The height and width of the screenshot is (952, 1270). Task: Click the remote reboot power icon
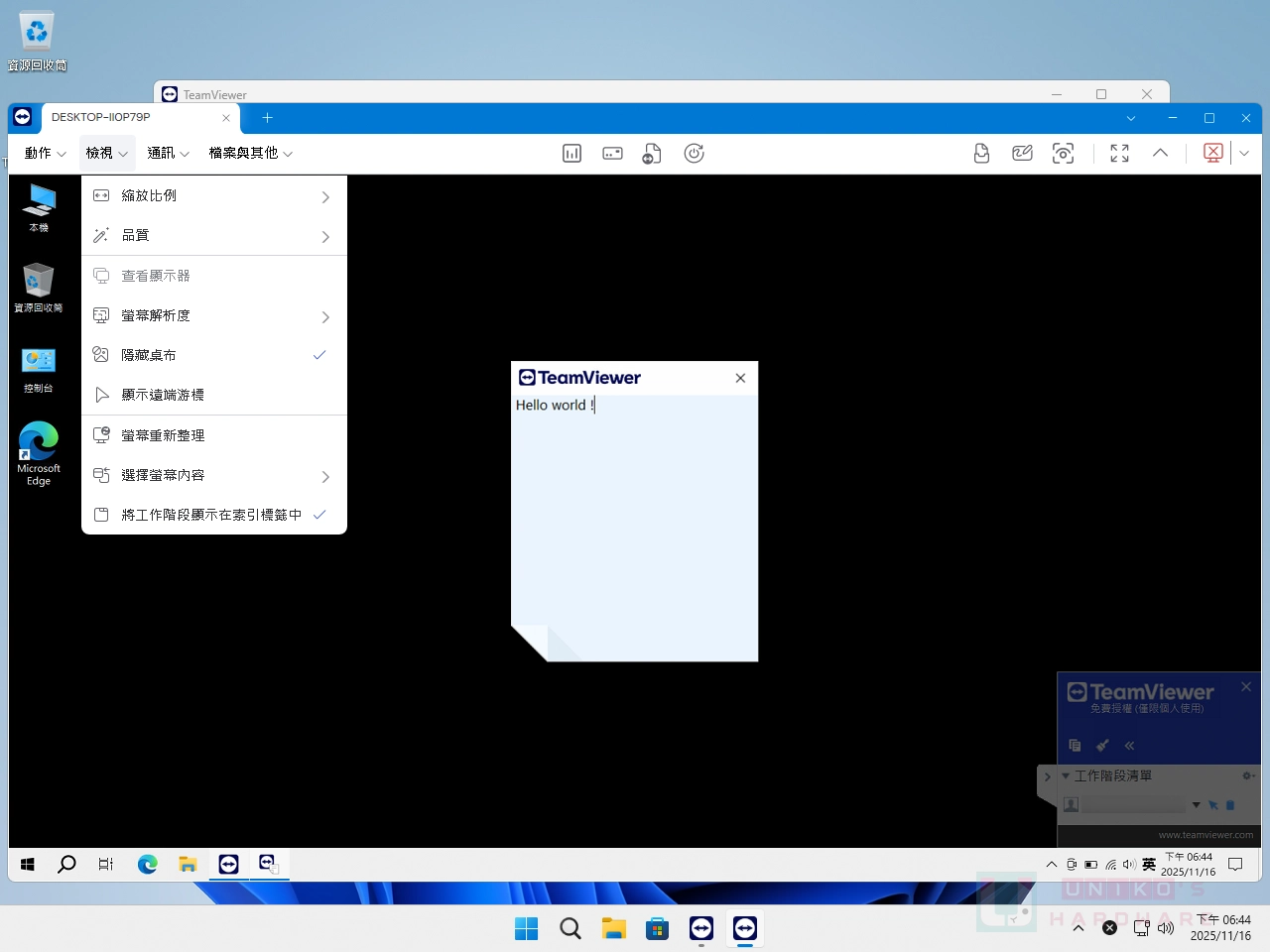[x=694, y=153]
